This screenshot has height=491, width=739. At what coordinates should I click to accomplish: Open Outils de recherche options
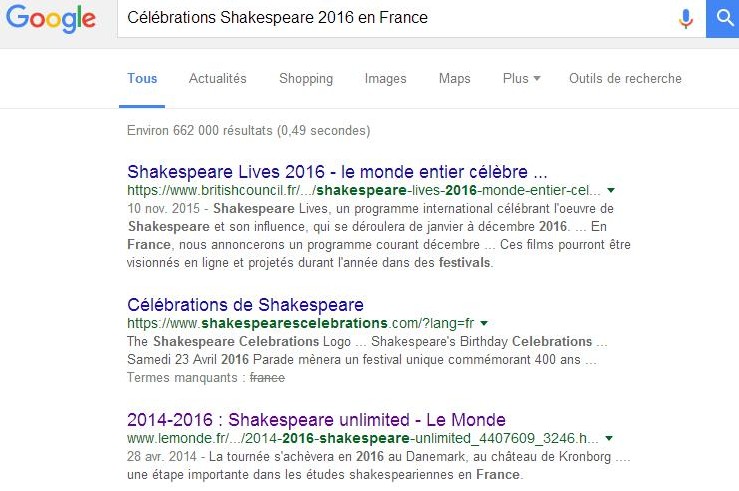point(625,79)
